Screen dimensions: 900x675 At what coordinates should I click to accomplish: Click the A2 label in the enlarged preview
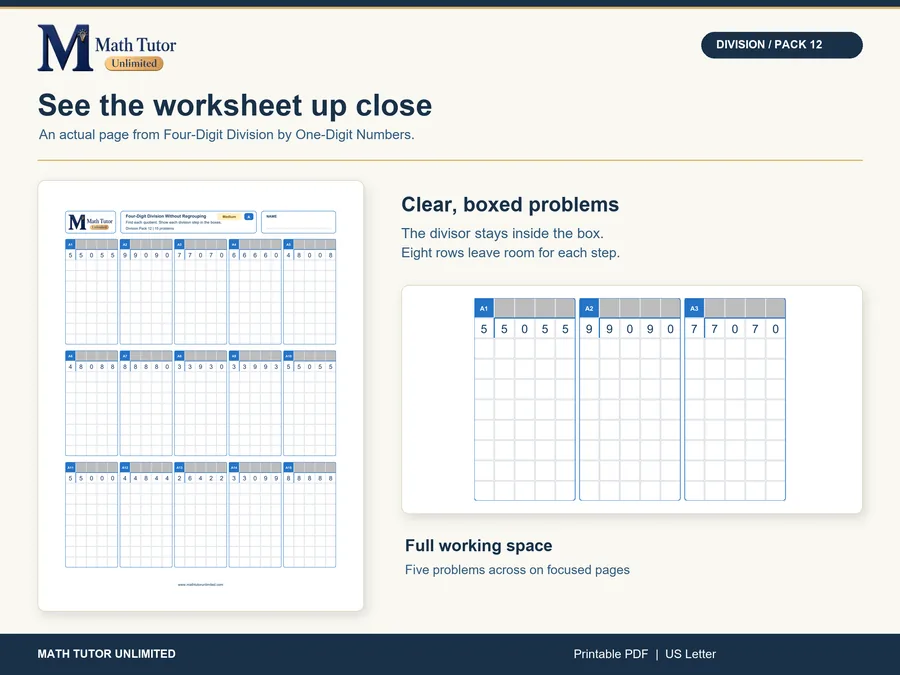tap(589, 308)
